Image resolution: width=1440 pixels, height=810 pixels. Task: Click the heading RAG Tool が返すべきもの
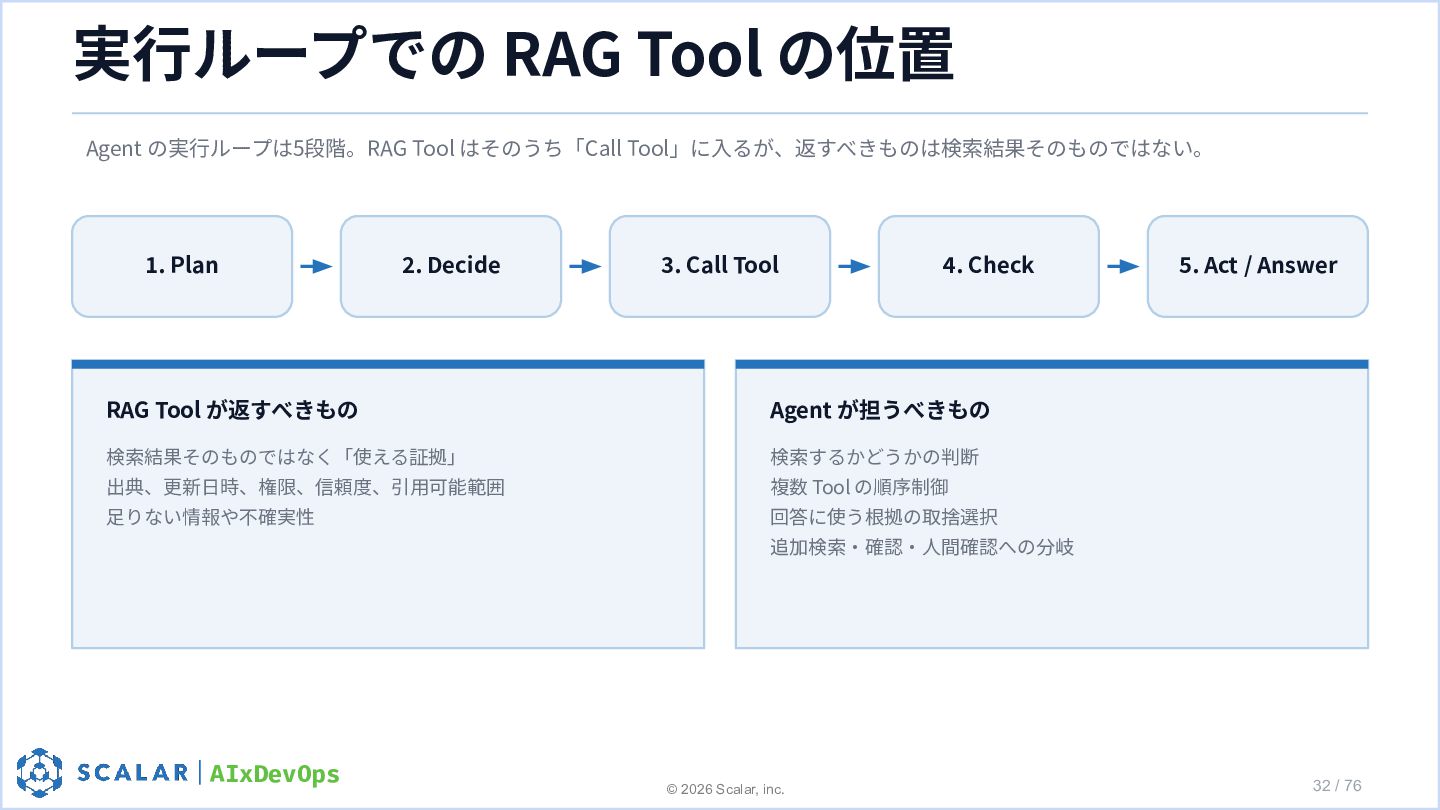[x=232, y=409]
